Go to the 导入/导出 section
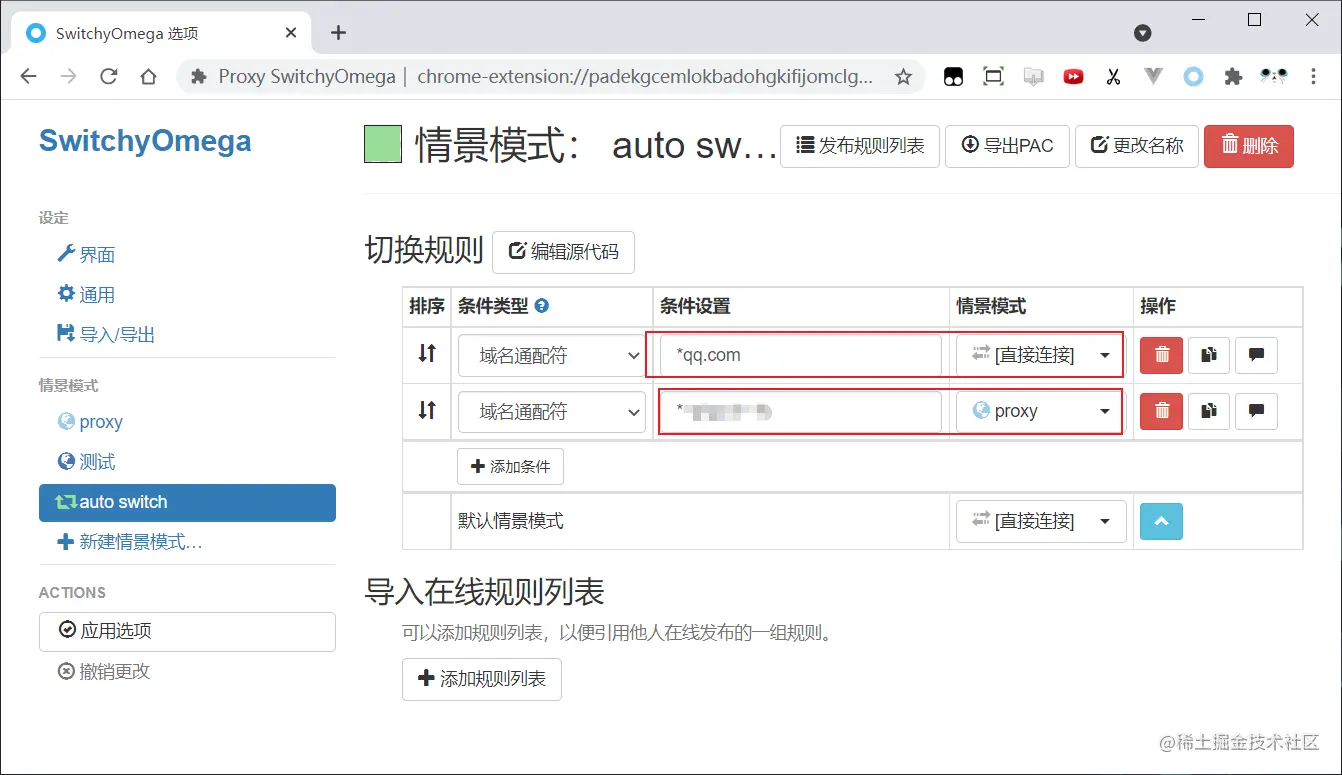The height and width of the screenshot is (775, 1342). 106,335
